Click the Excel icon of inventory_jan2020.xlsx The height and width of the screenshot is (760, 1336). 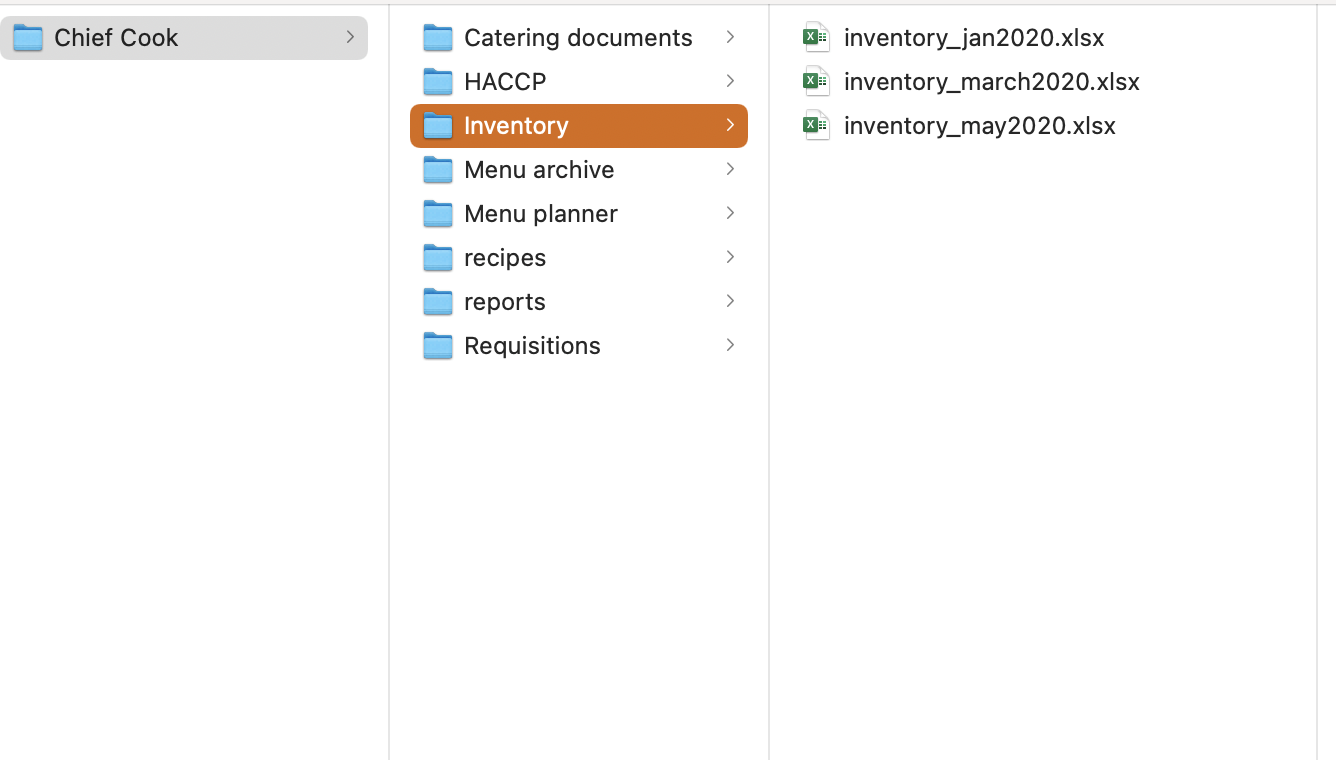click(x=817, y=38)
